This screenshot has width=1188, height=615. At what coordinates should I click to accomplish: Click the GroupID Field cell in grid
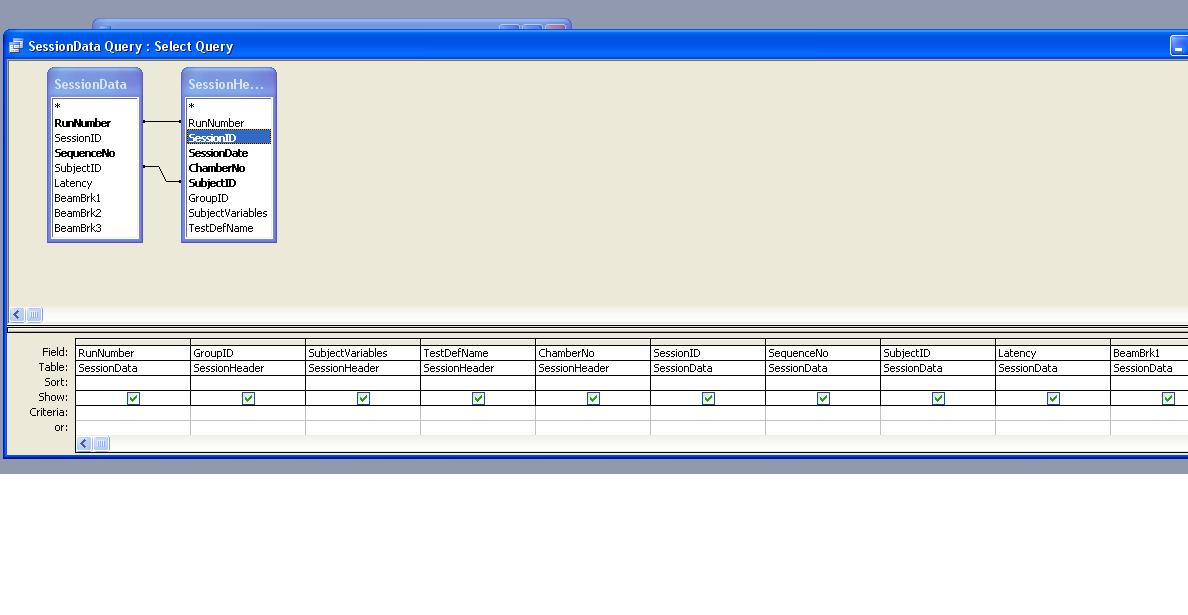248,353
